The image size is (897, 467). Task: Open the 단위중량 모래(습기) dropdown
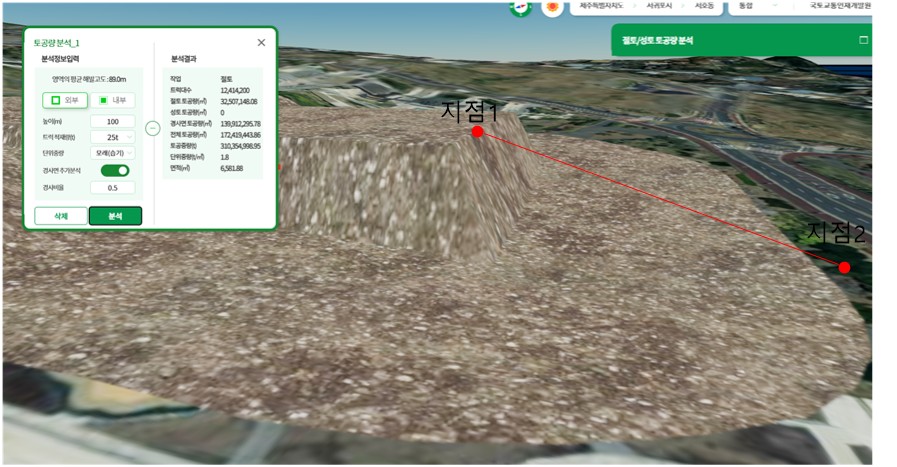point(113,153)
